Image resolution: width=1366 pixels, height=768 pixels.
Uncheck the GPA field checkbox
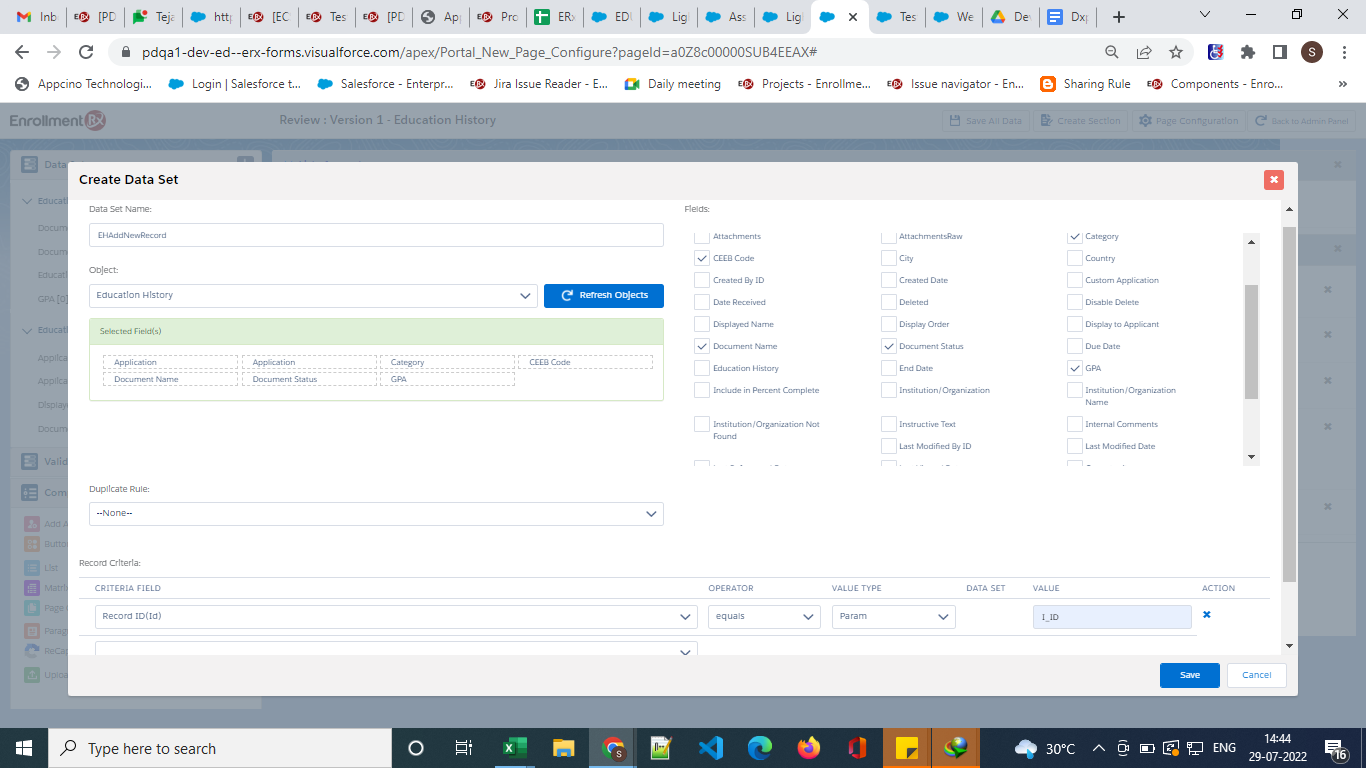pos(1074,368)
